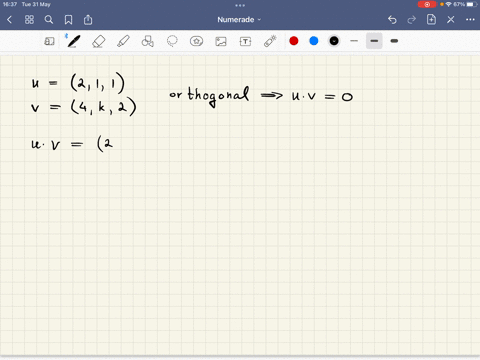The image size is (480, 360).
Task: Select the Shapes tool
Action: tap(148, 41)
